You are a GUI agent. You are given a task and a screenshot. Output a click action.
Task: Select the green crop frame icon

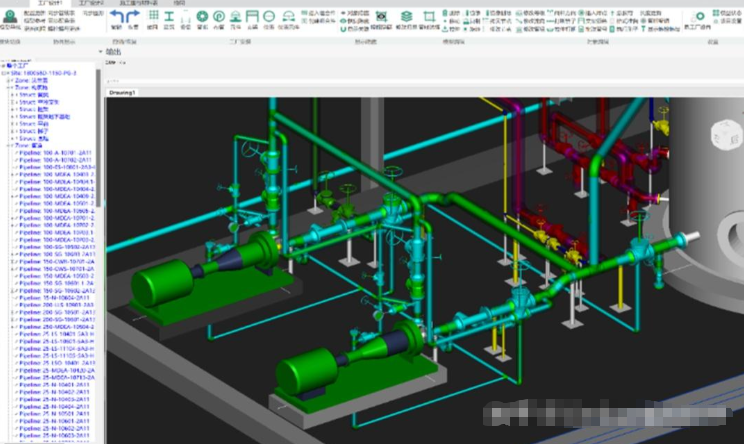pos(429,16)
